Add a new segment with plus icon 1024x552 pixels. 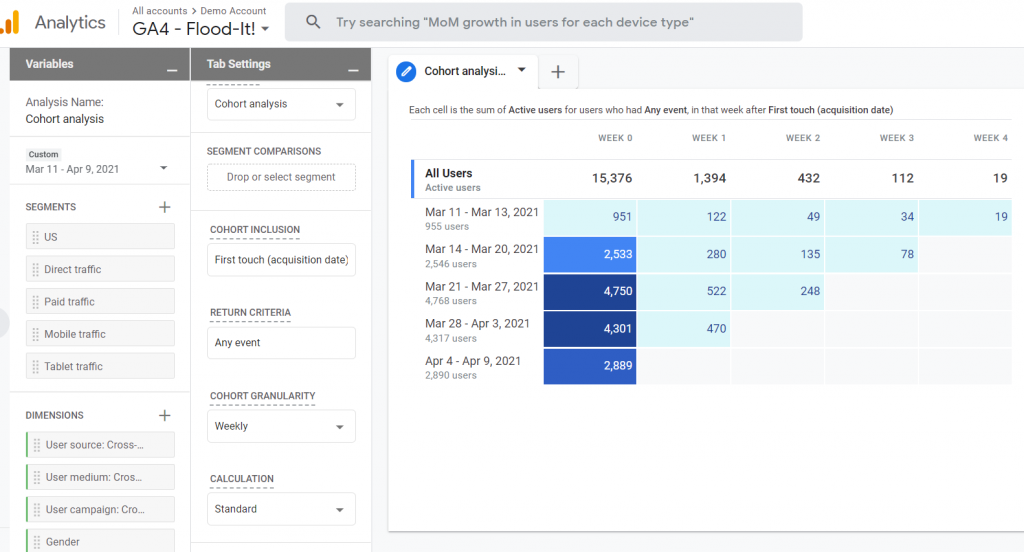point(165,207)
